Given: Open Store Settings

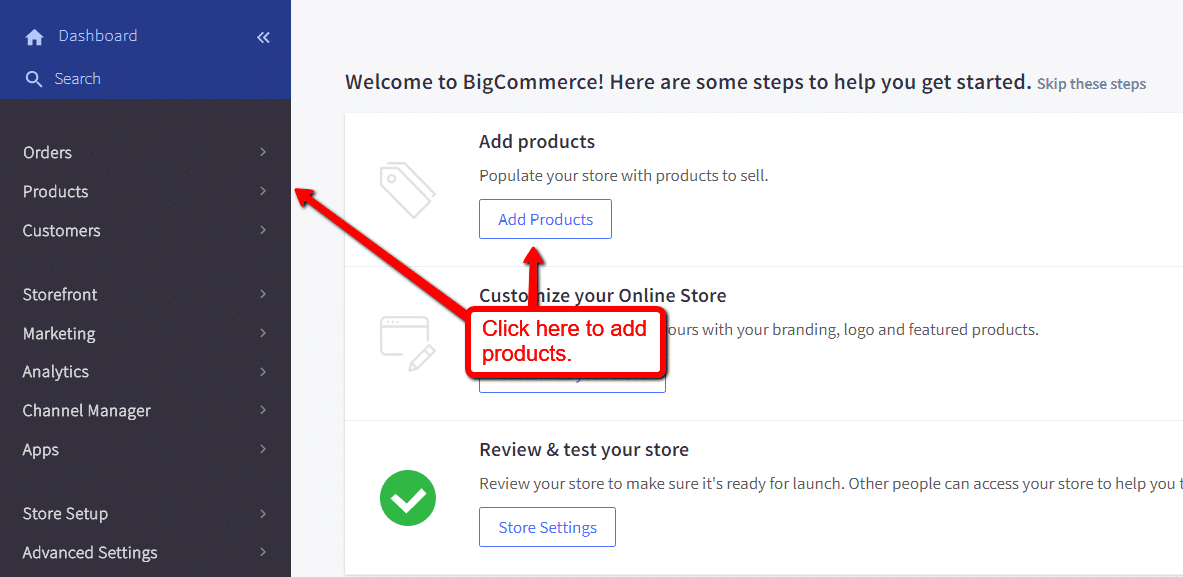Looking at the screenshot, I should click(x=547, y=527).
